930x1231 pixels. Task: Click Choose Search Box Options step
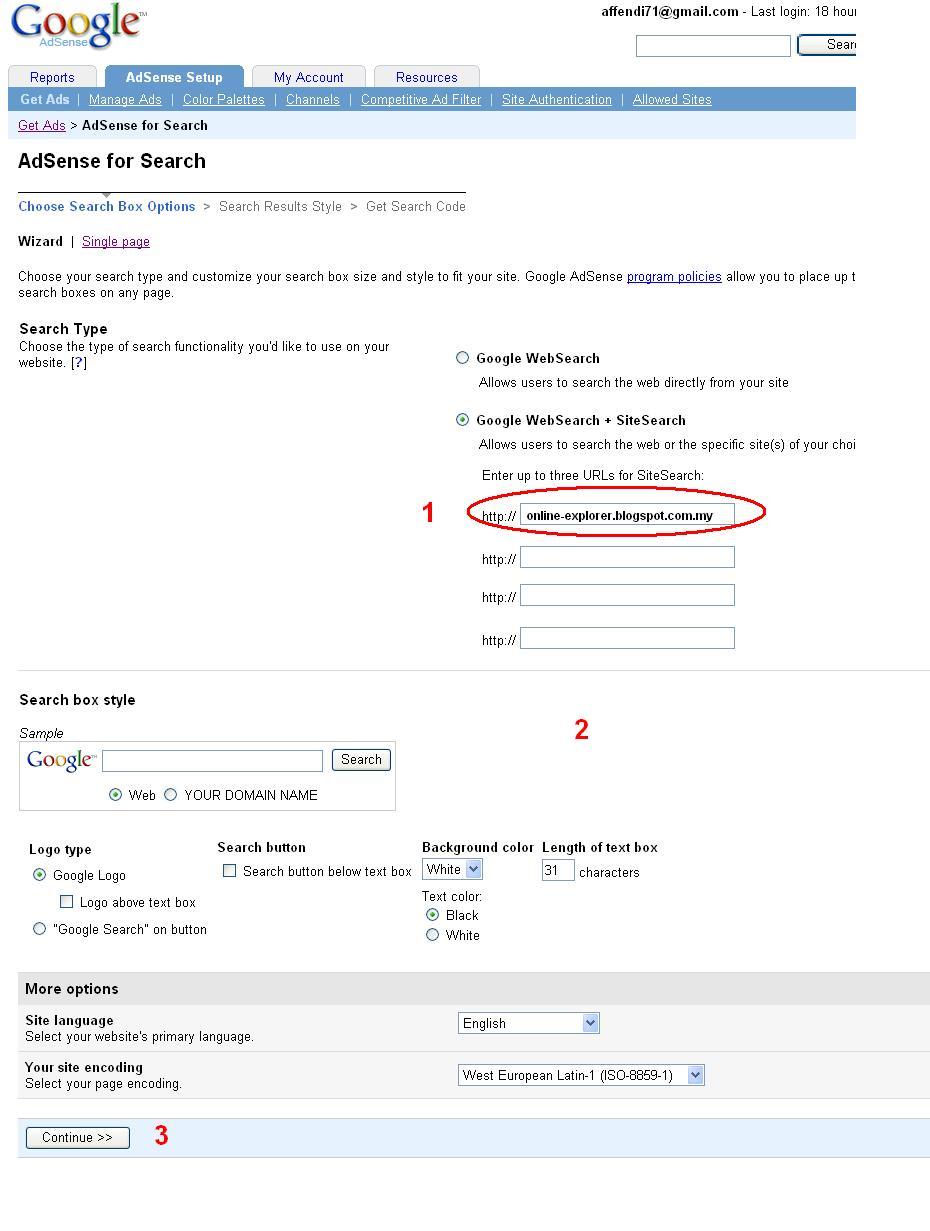tap(107, 206)
